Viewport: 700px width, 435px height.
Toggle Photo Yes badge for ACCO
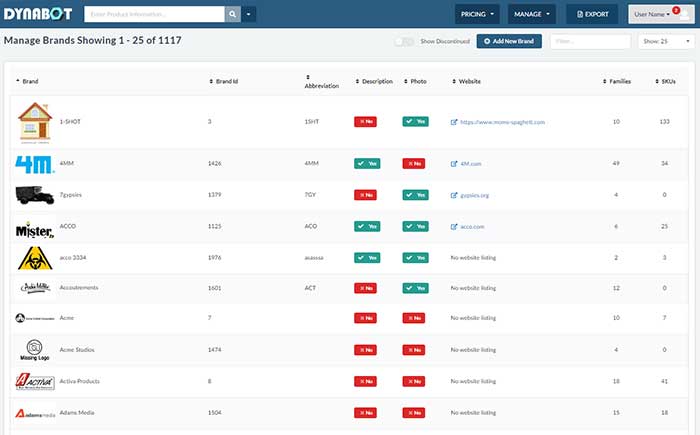click(x=415, y=226)
